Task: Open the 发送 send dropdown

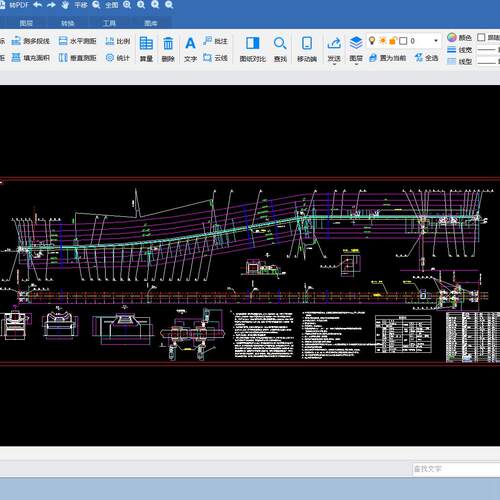Action: [x=334, y=49]
